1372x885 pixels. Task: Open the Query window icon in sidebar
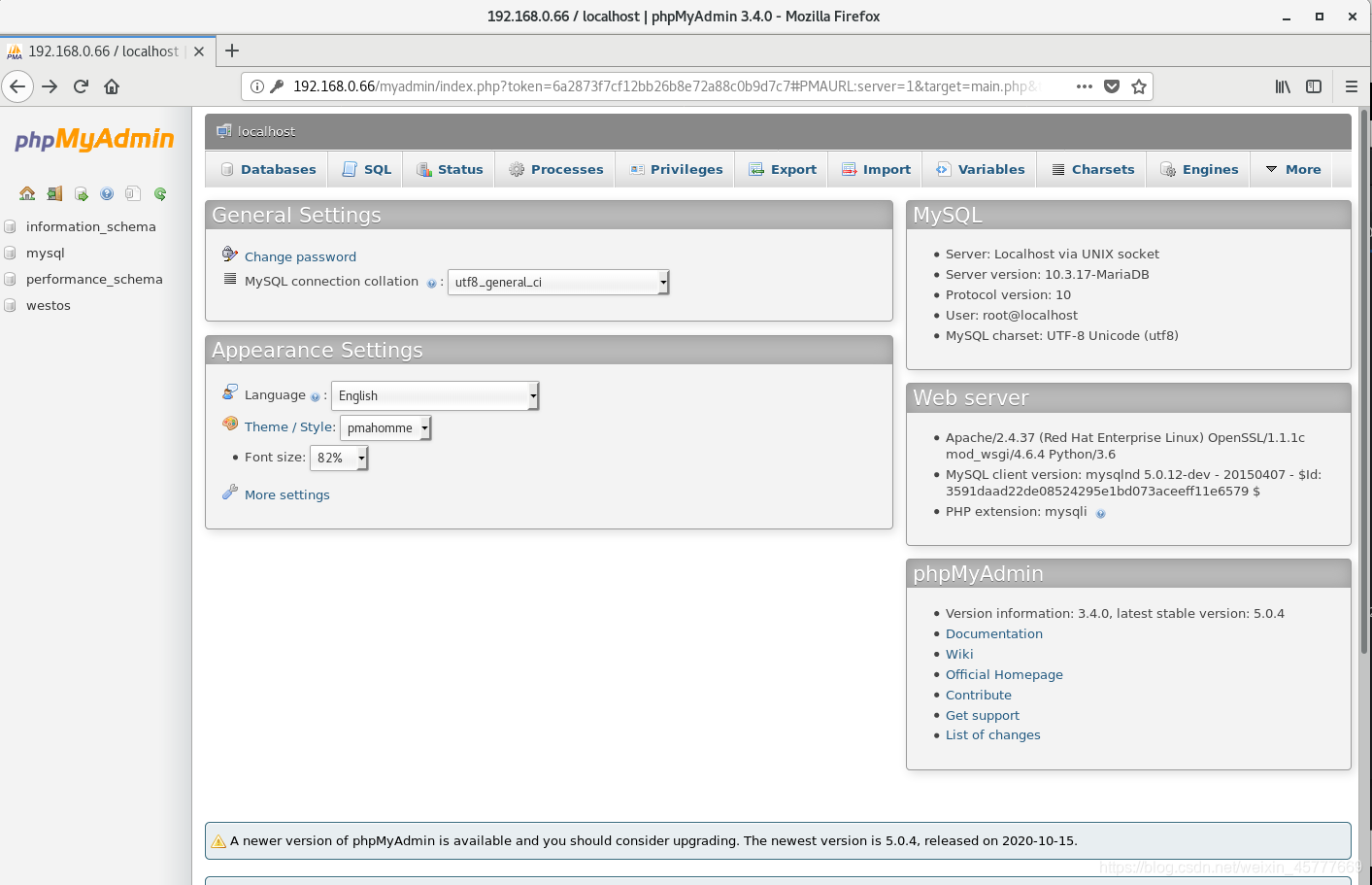point(81,193)
